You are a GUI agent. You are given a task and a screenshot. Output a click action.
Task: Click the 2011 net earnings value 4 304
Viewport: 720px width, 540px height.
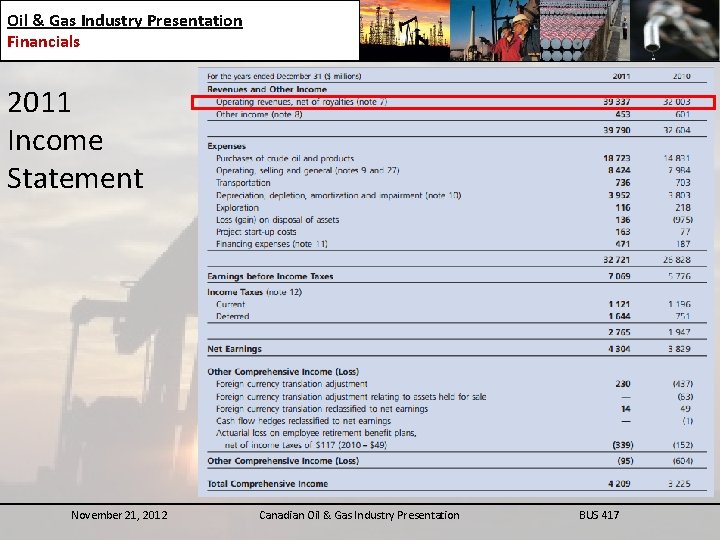point(619,349)
